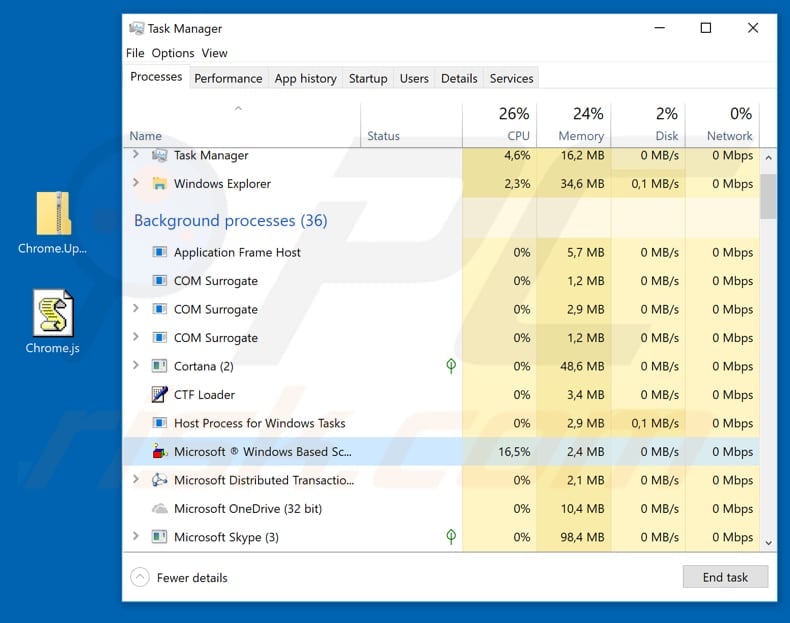Image resolution: width=790 pixels, height=623 pixels.
Task: Select Host Process for Windows Tasks name
Action: click(259, 423)
